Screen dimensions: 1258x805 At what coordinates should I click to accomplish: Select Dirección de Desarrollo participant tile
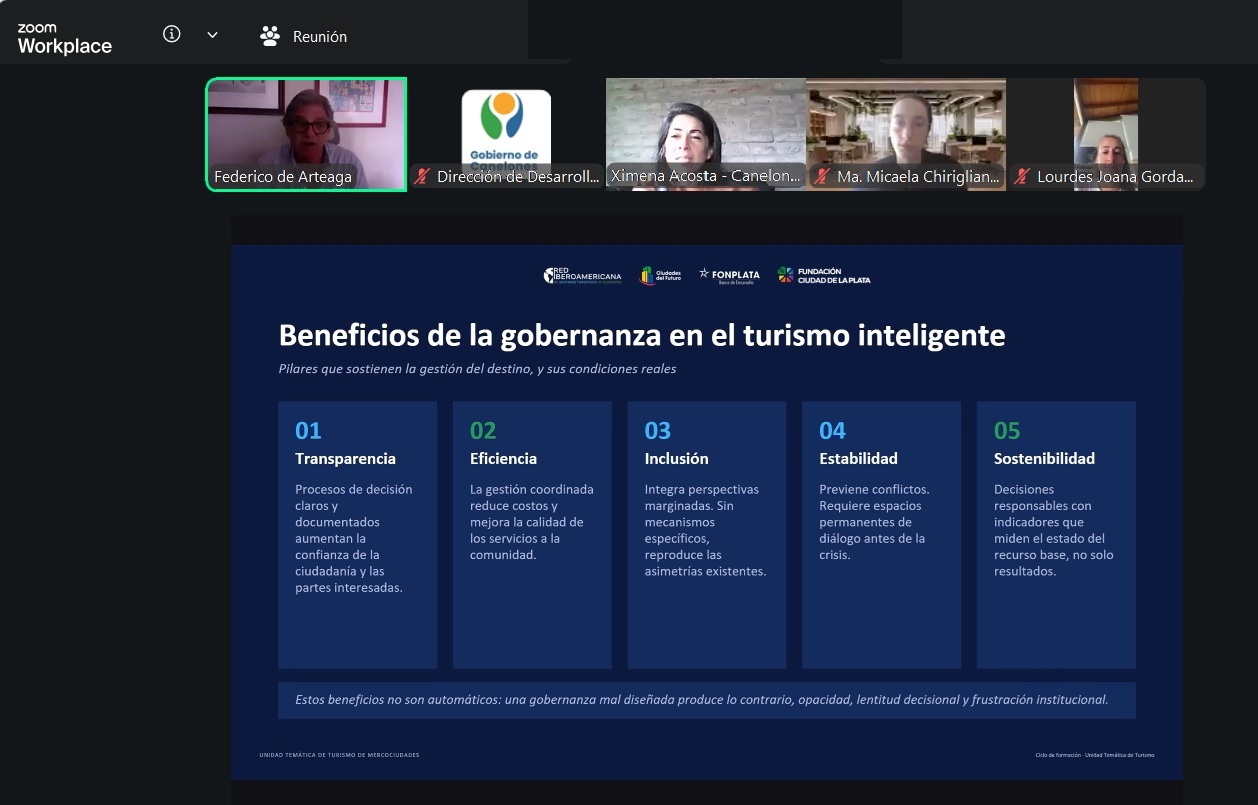(x=506, y=134)
